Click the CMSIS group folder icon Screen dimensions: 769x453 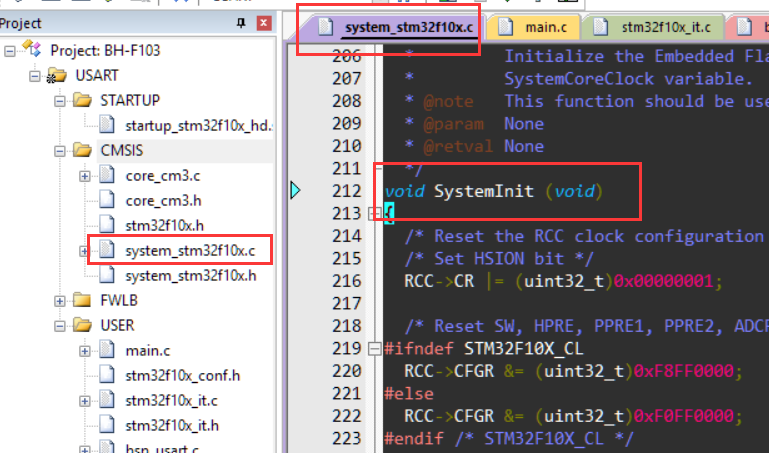[83, 150]
